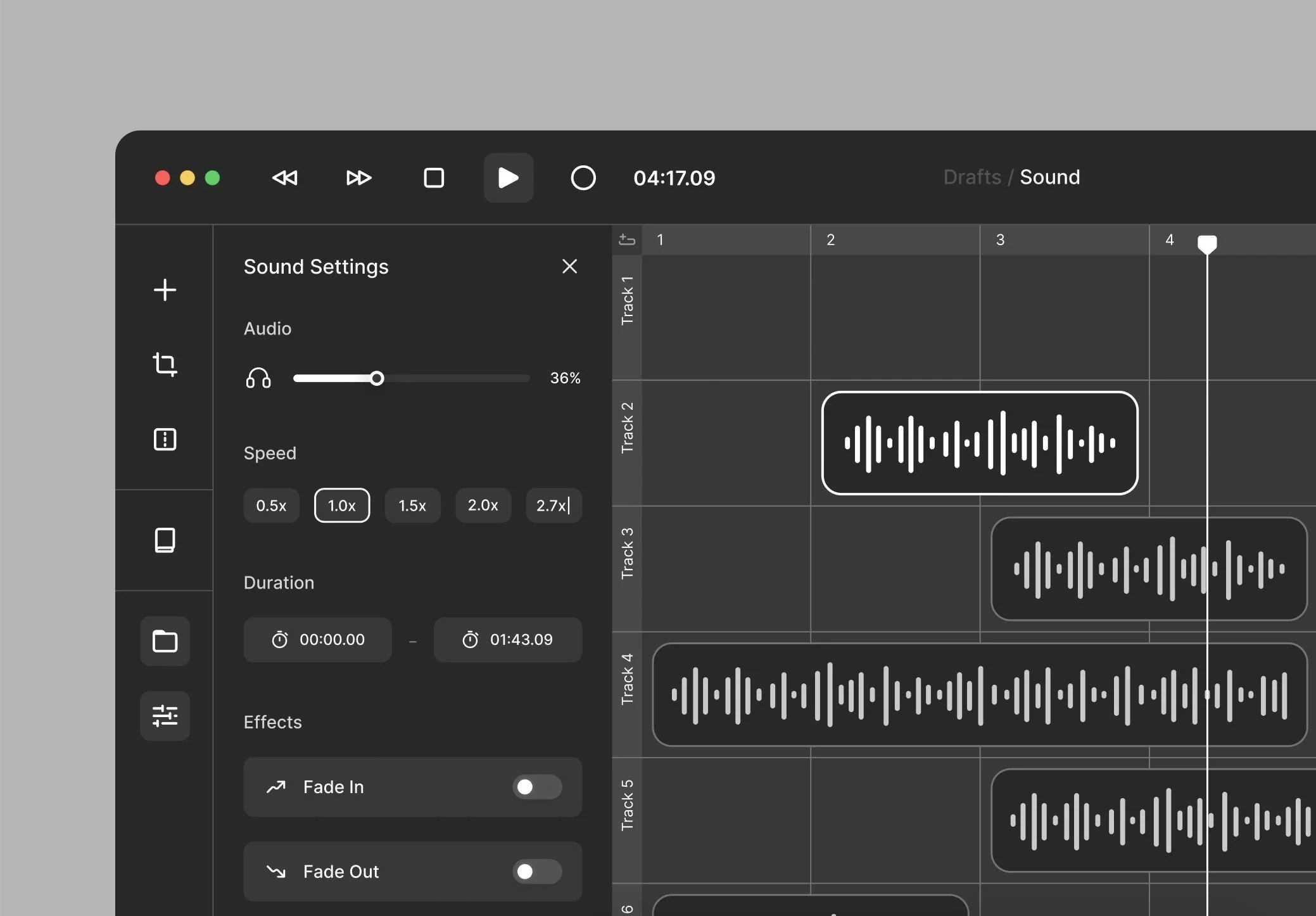Click the add-track icon above Track 1

click(626, 239)
